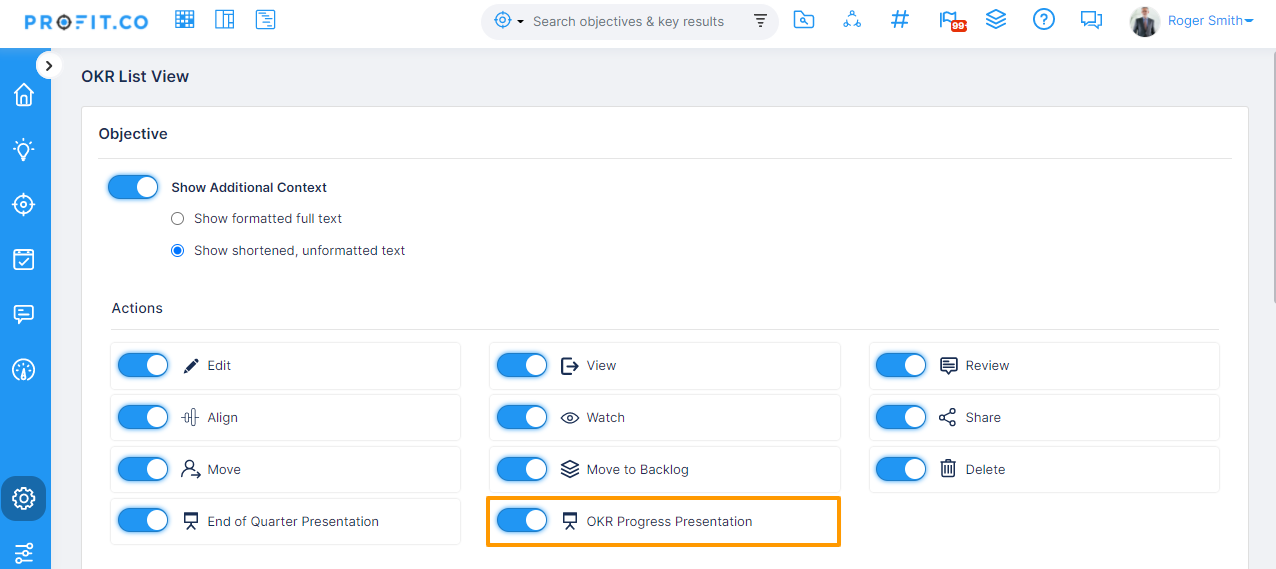
Task: Open the conversation sidebar icon
Action: coord(24,315)
